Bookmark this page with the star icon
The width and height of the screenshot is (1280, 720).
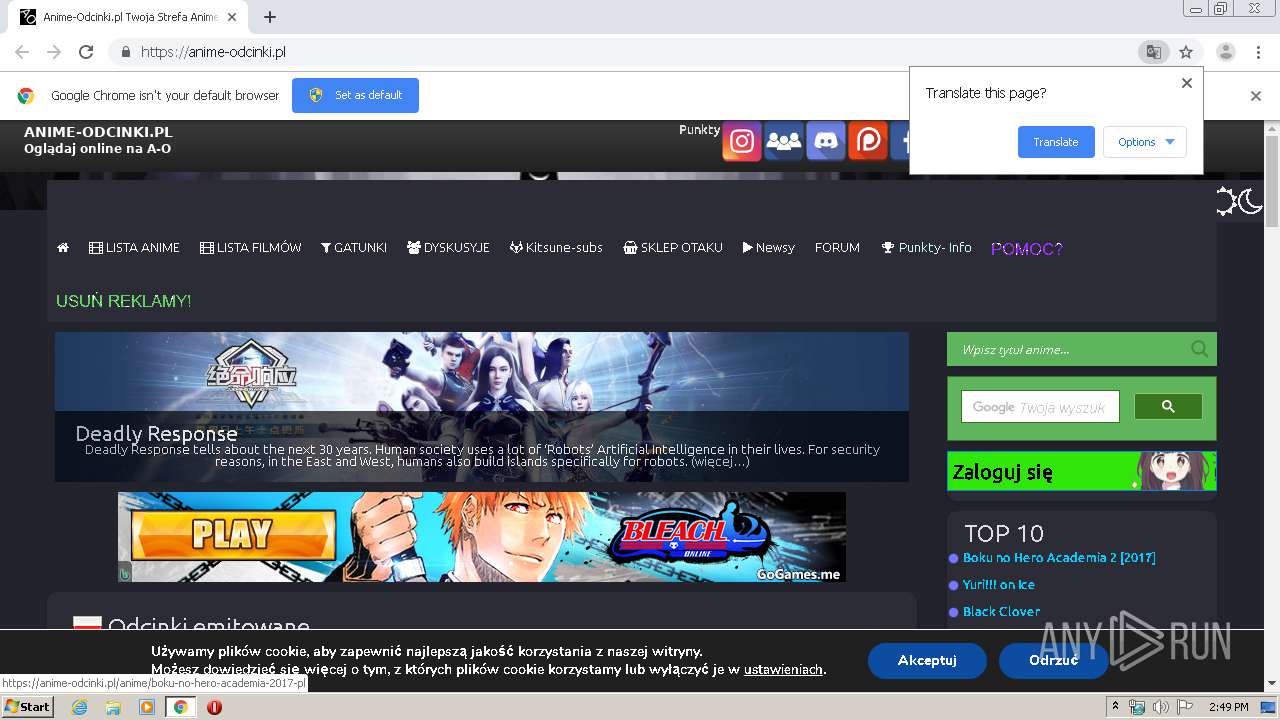[x=1186, y=52]
